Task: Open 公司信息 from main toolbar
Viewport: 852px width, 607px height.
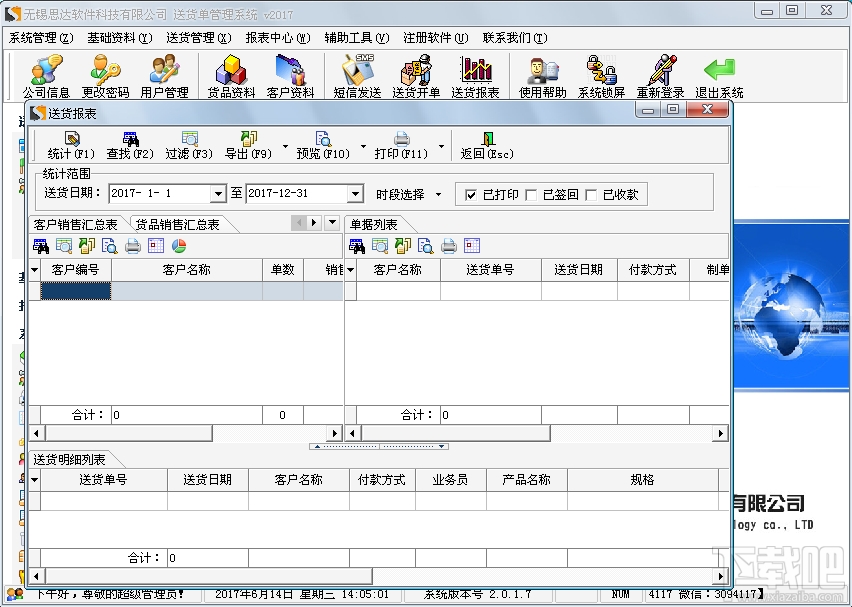Action: tap(46, 77)
